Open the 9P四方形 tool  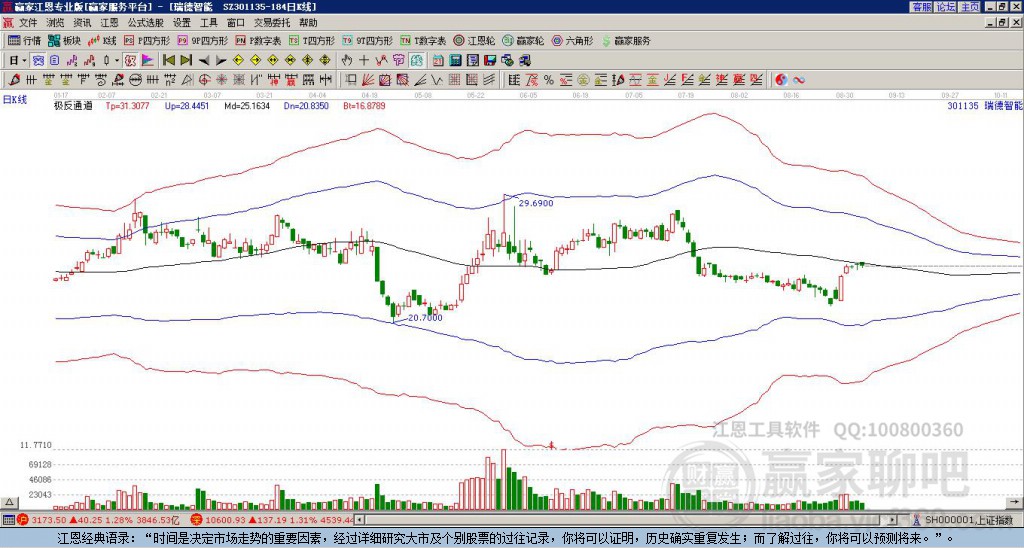(x=203, y=40)
